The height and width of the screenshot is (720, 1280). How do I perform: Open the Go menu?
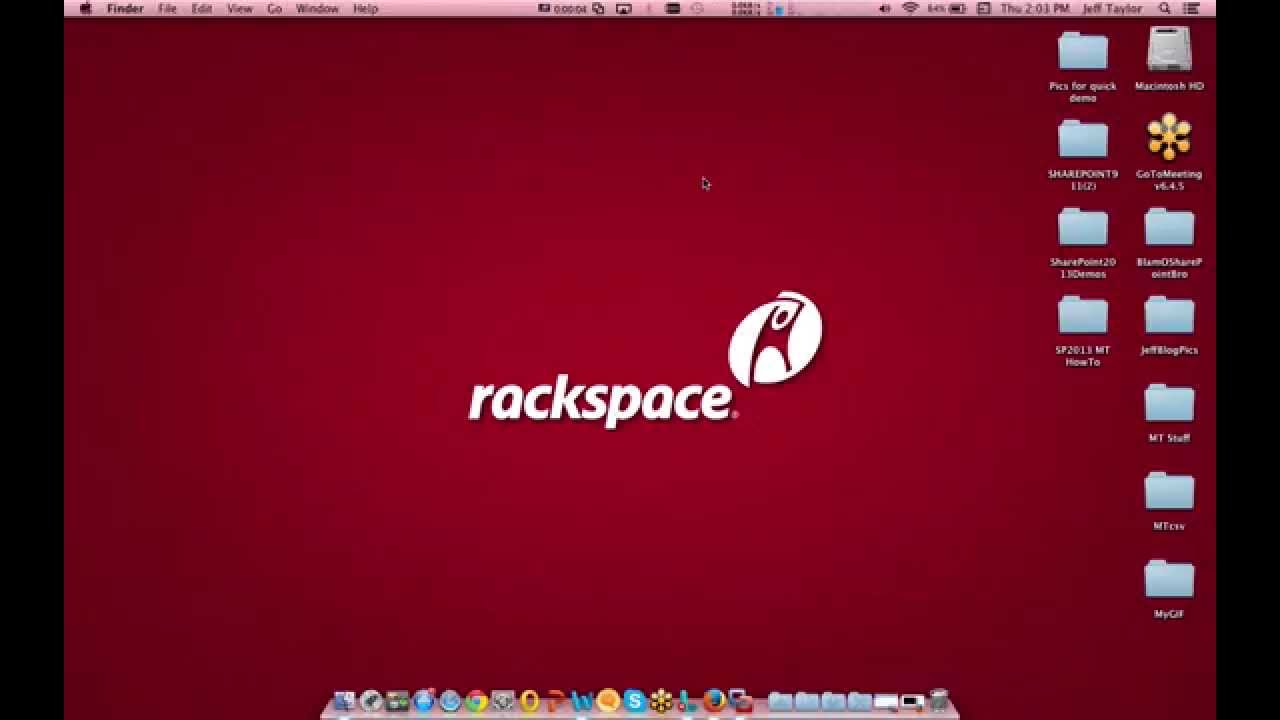coord(274,8)
